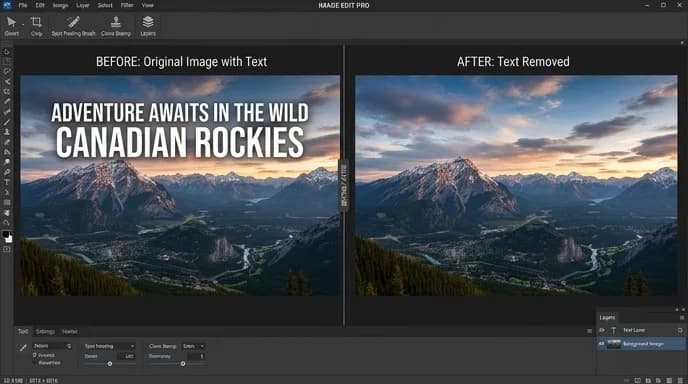Viewport: 688px width, 384px height.
Task: Open the Edit menu
Action: pyautogui.click(x=40, y=5)
